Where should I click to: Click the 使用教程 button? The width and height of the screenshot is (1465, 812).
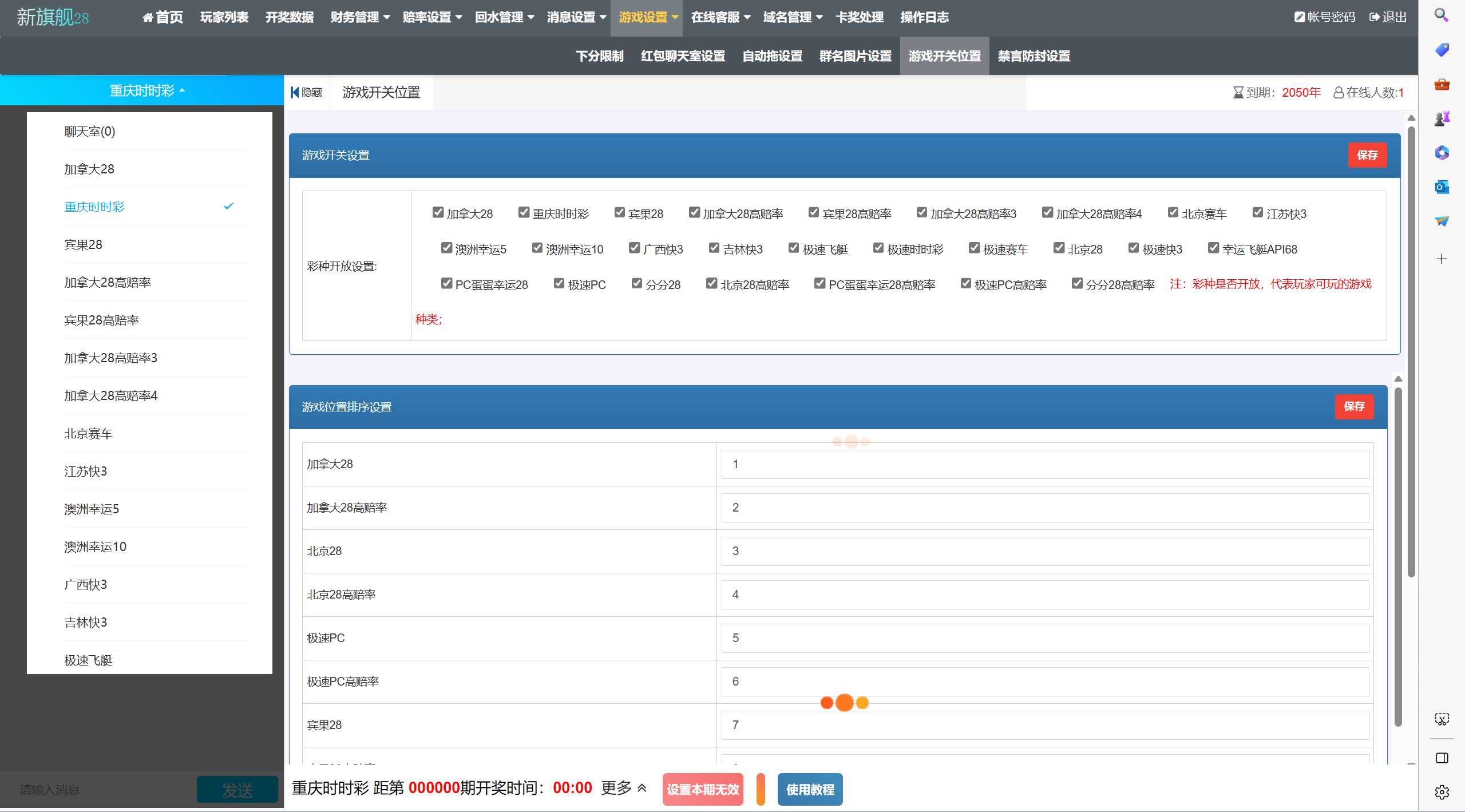coord(810,789)
